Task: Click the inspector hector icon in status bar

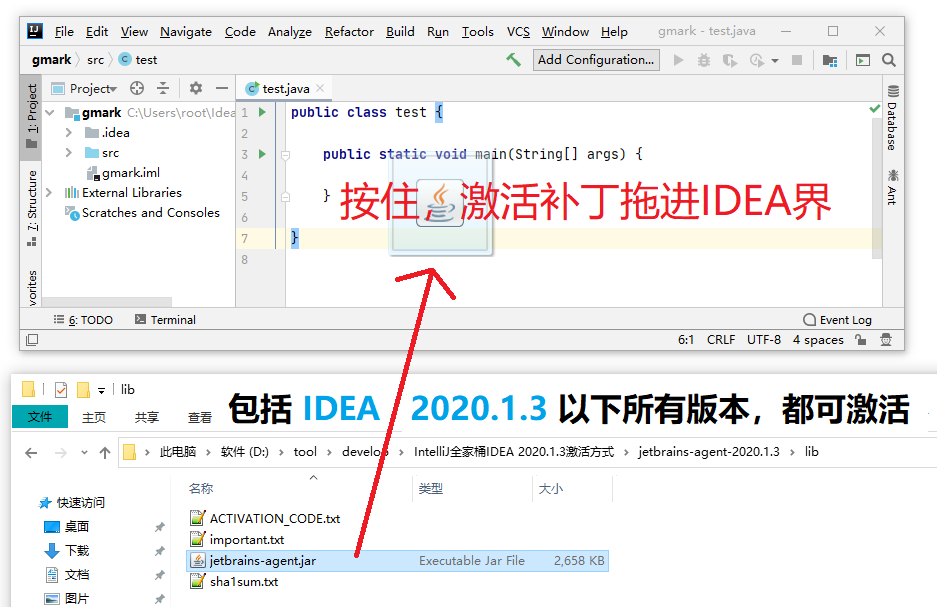Action: (x=886, y=340)
